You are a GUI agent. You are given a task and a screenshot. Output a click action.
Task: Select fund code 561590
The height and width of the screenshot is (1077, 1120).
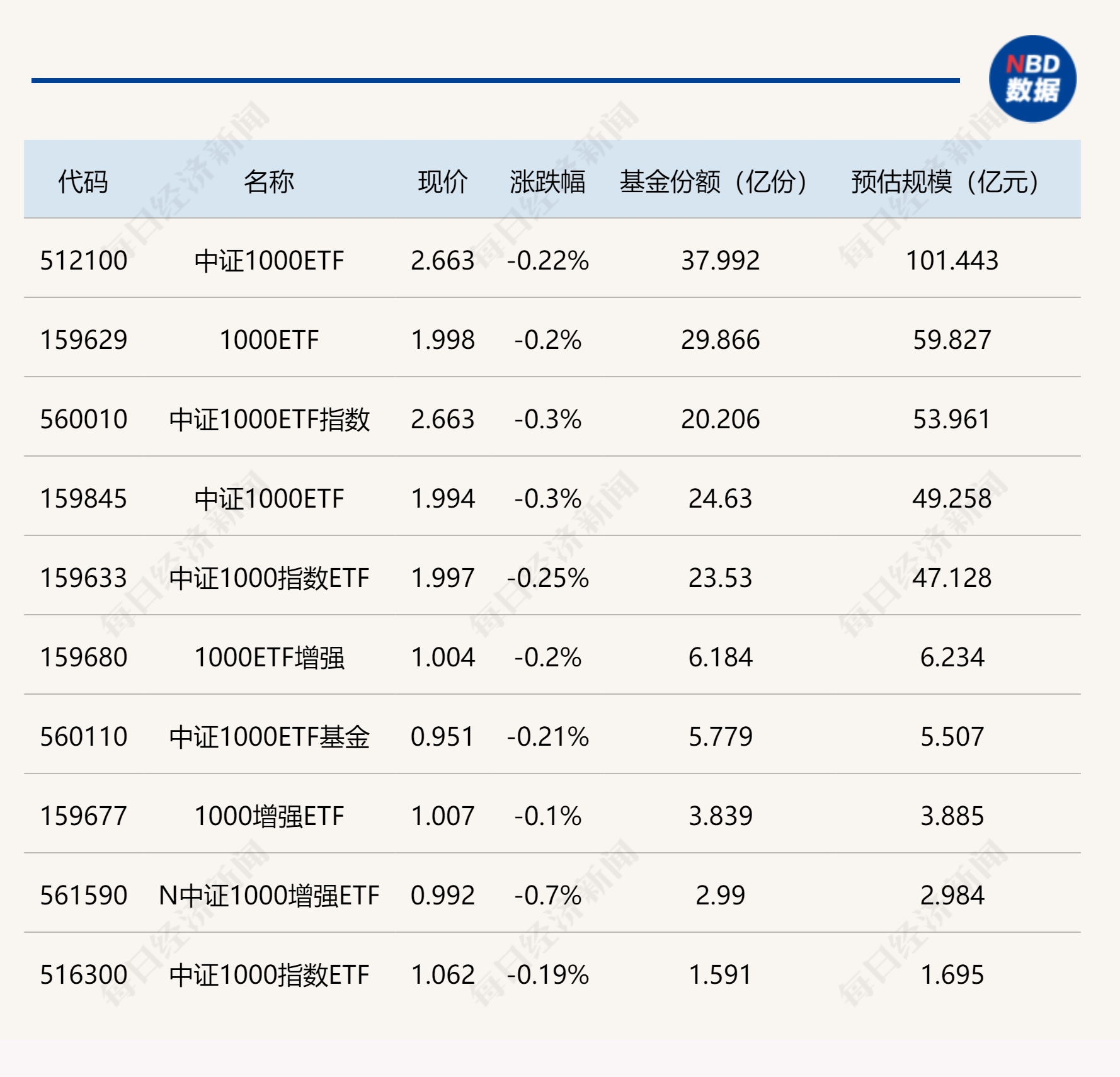(84, 896)
